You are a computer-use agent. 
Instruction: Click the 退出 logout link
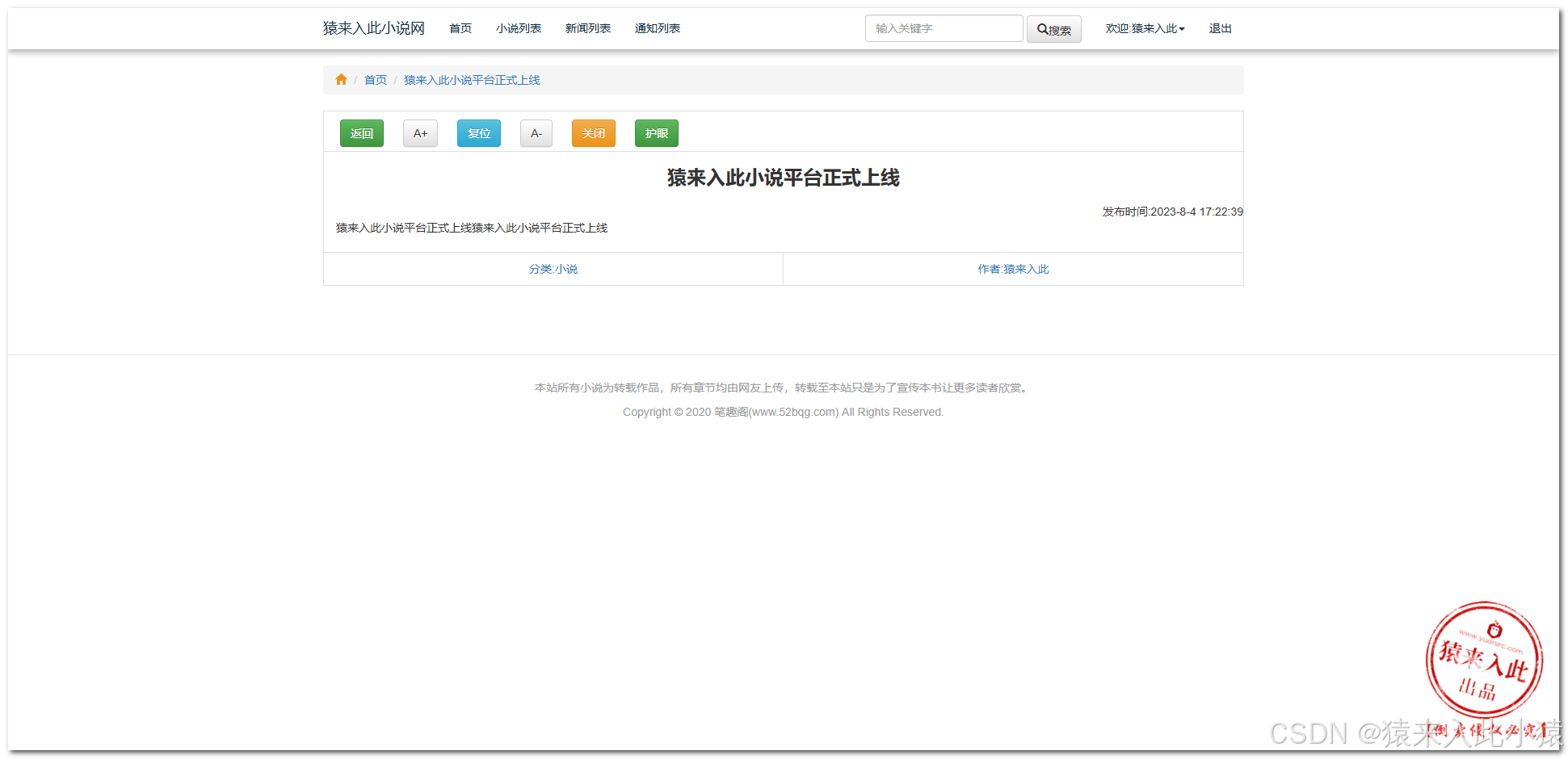pyautogui.click(x=1220, y=28)
